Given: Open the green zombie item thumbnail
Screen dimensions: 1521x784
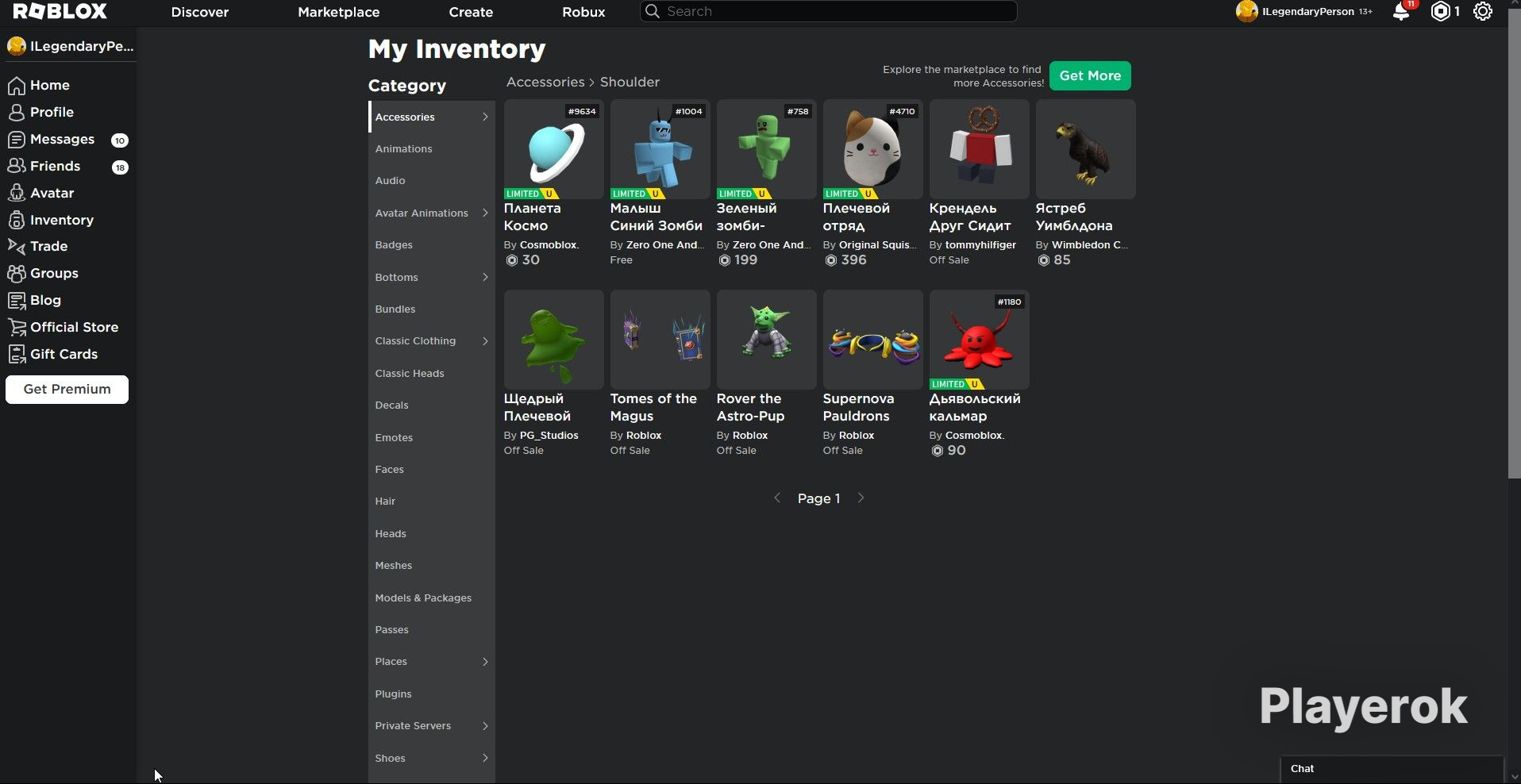Looking at the screenshot, I should pyautogui.click(x=767, y=149).
